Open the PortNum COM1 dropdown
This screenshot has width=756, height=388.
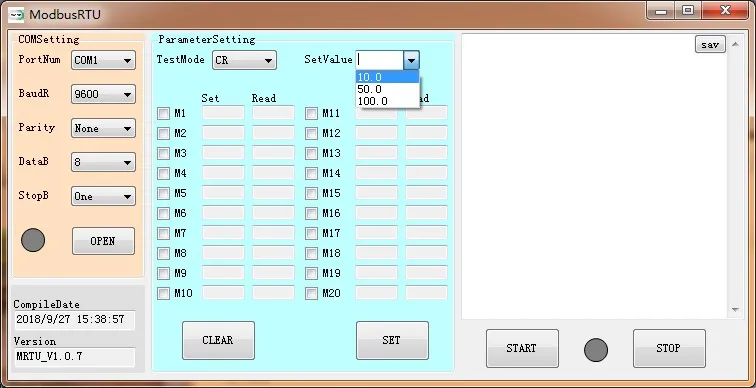[x=103, y=61]
